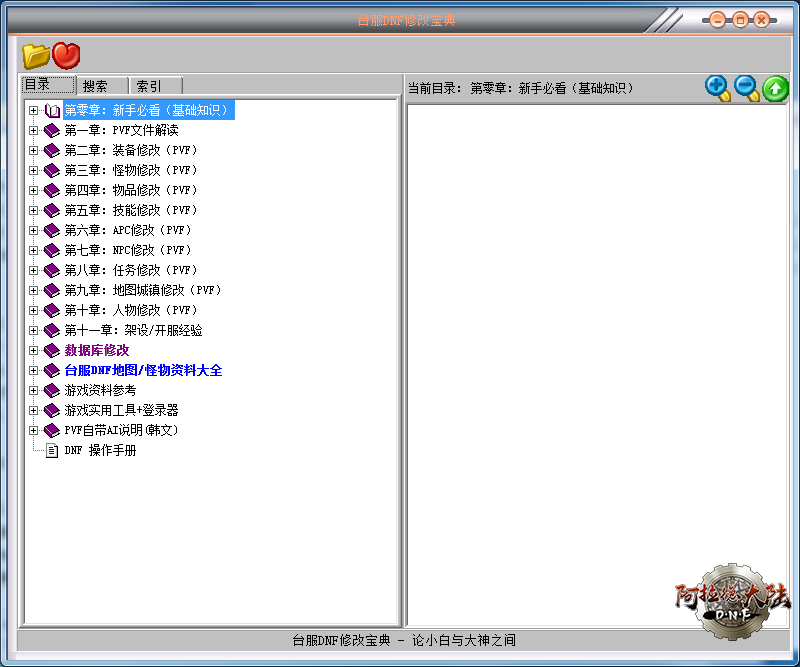Expand the 第一章 PVF文件解读 node

click(33, 131)
